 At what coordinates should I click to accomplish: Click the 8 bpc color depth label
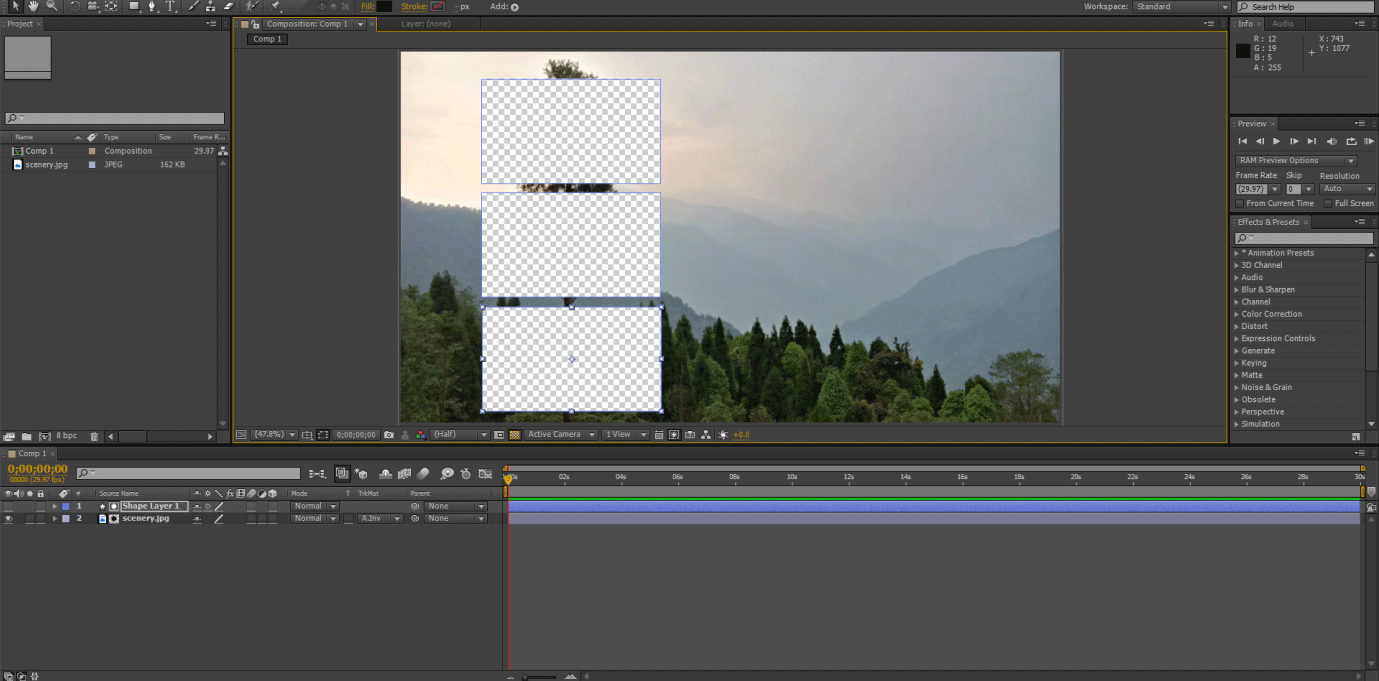(x=66, y=436)
